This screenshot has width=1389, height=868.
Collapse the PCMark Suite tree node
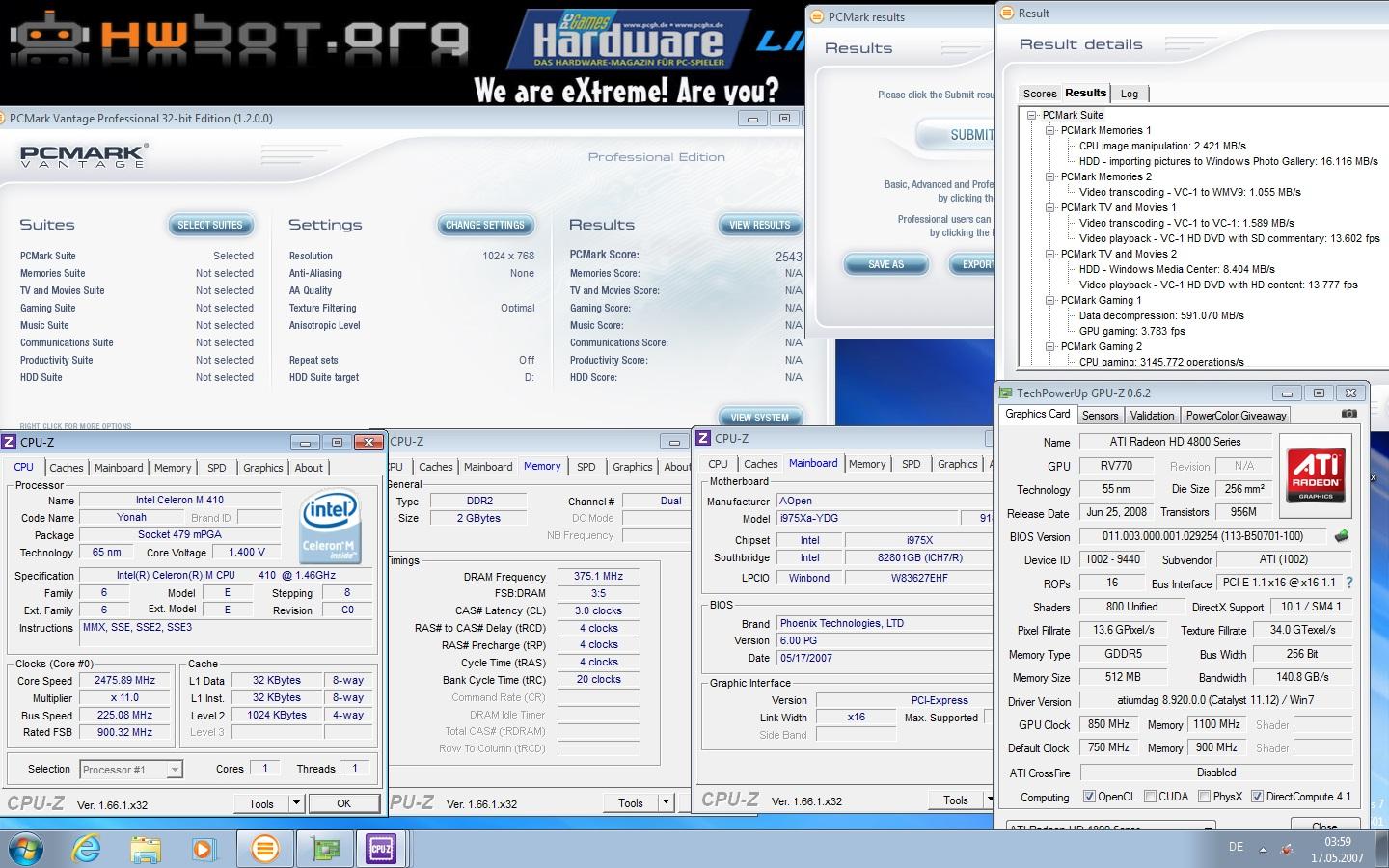tap(1032, 115)
